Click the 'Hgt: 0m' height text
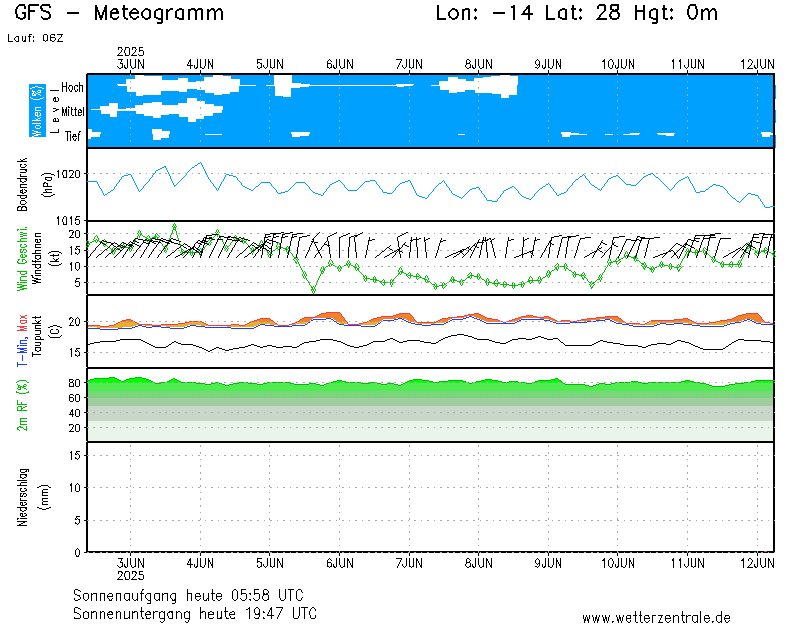The image size is (800, 625). point(676,13)
